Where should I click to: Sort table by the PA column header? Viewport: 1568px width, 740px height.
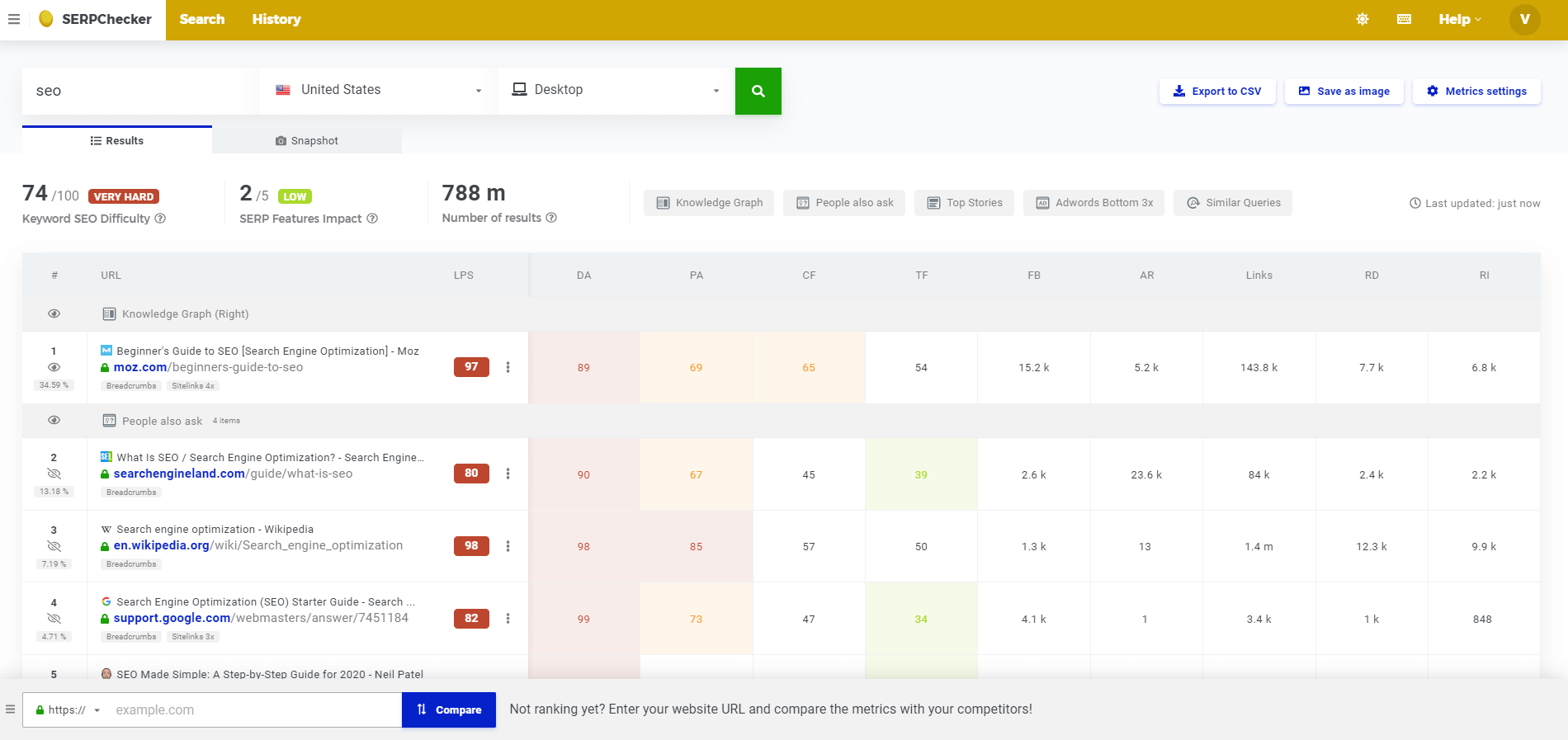pyautogui.click(x=697, y=276)
